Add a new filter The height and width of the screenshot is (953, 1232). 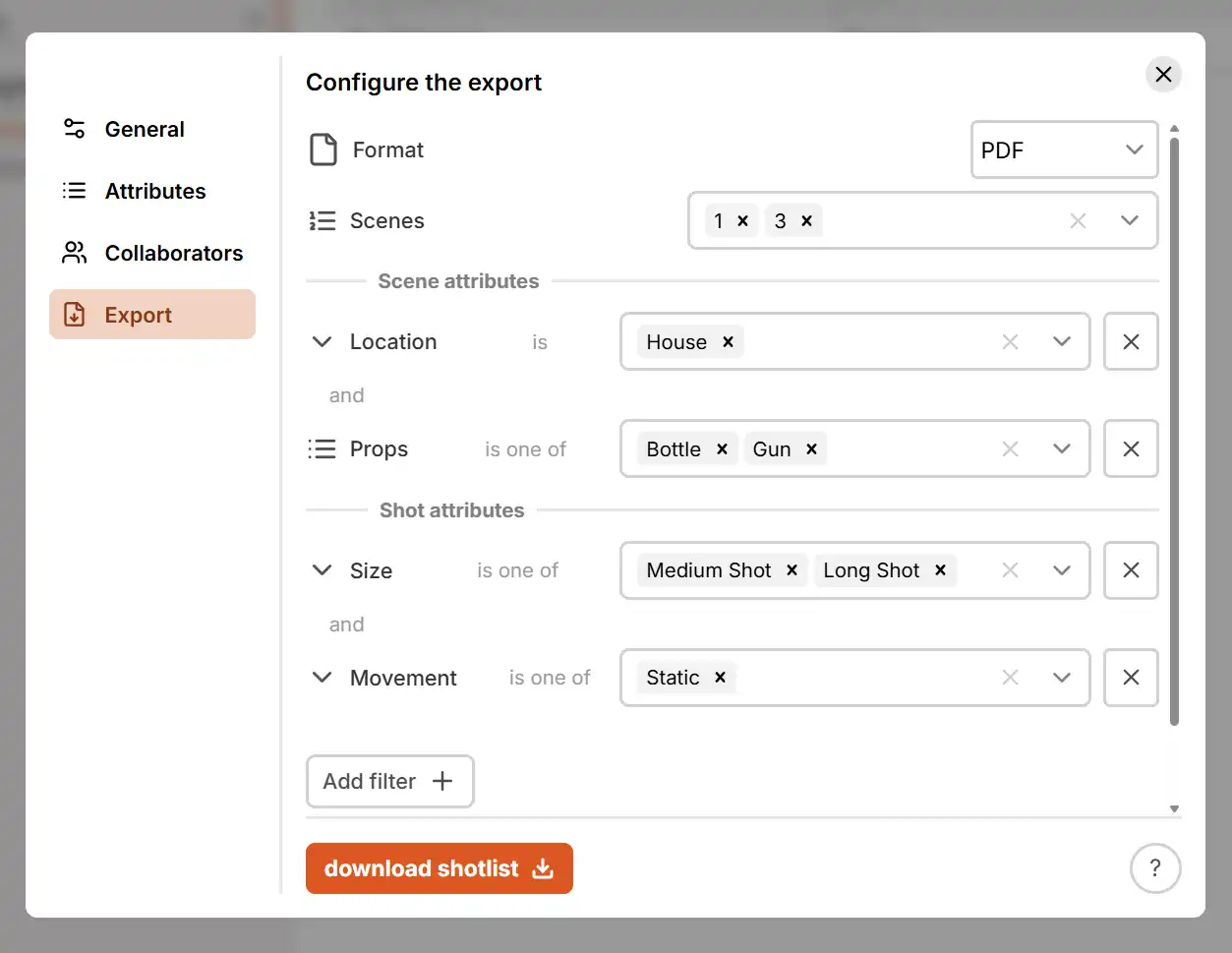[x=389, y=781]
